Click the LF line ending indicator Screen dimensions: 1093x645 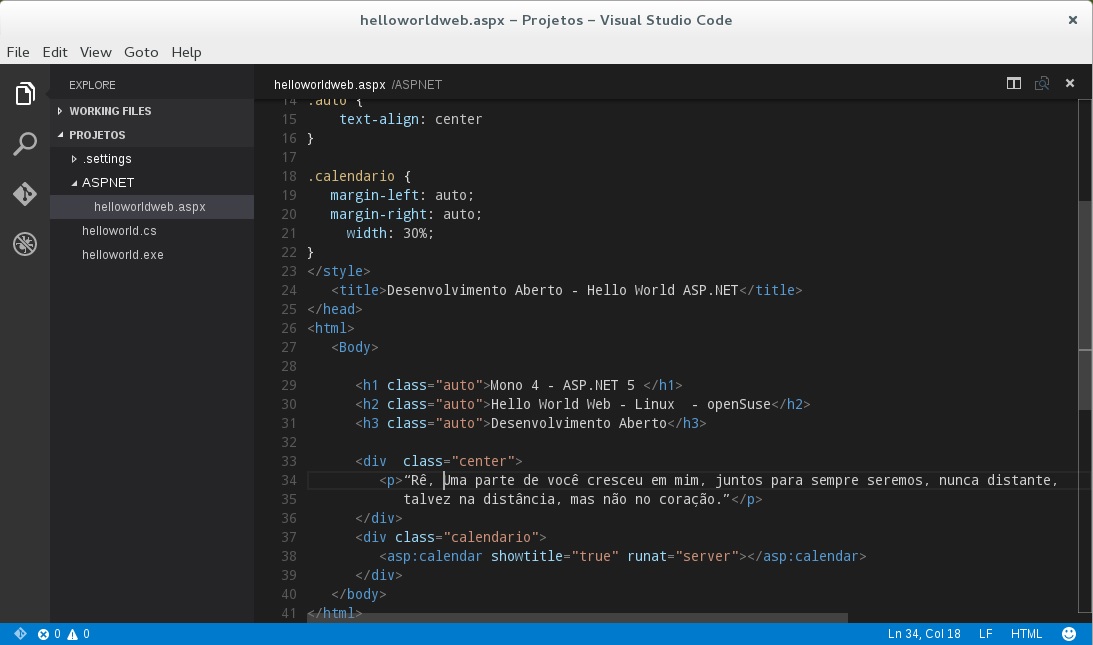[985, 634]
